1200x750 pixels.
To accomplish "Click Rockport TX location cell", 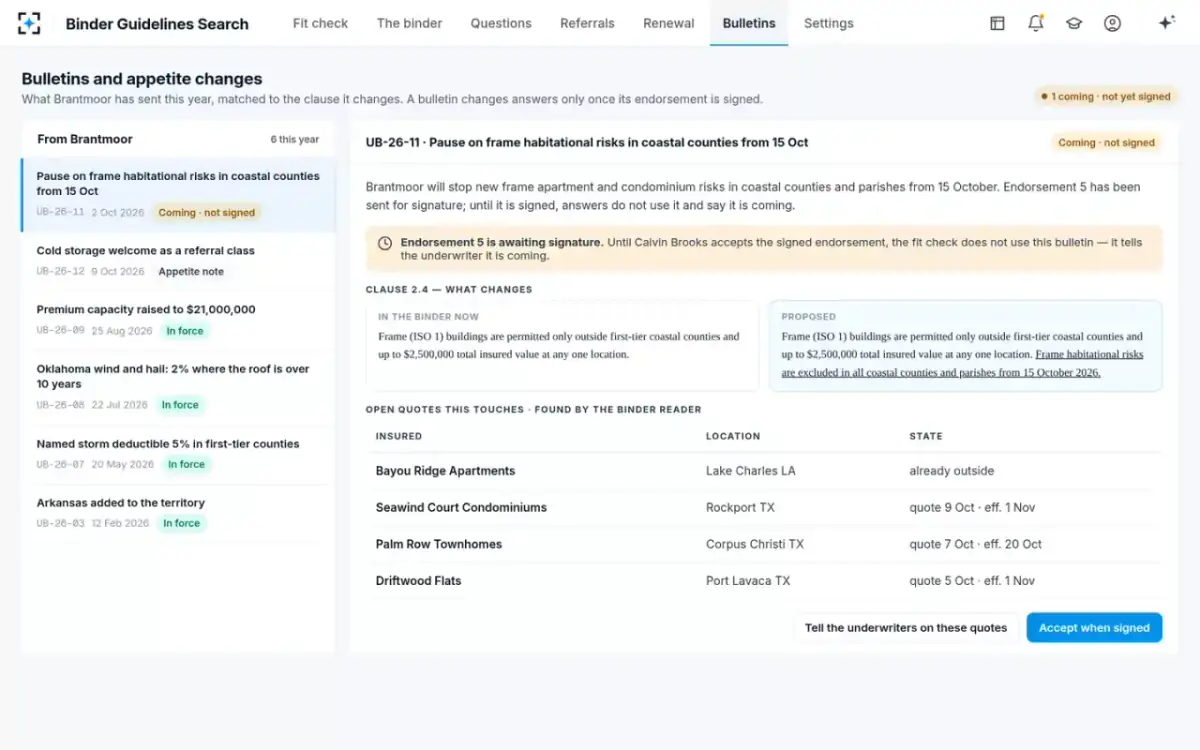I will pyautogui.click(x=740, y=507).
